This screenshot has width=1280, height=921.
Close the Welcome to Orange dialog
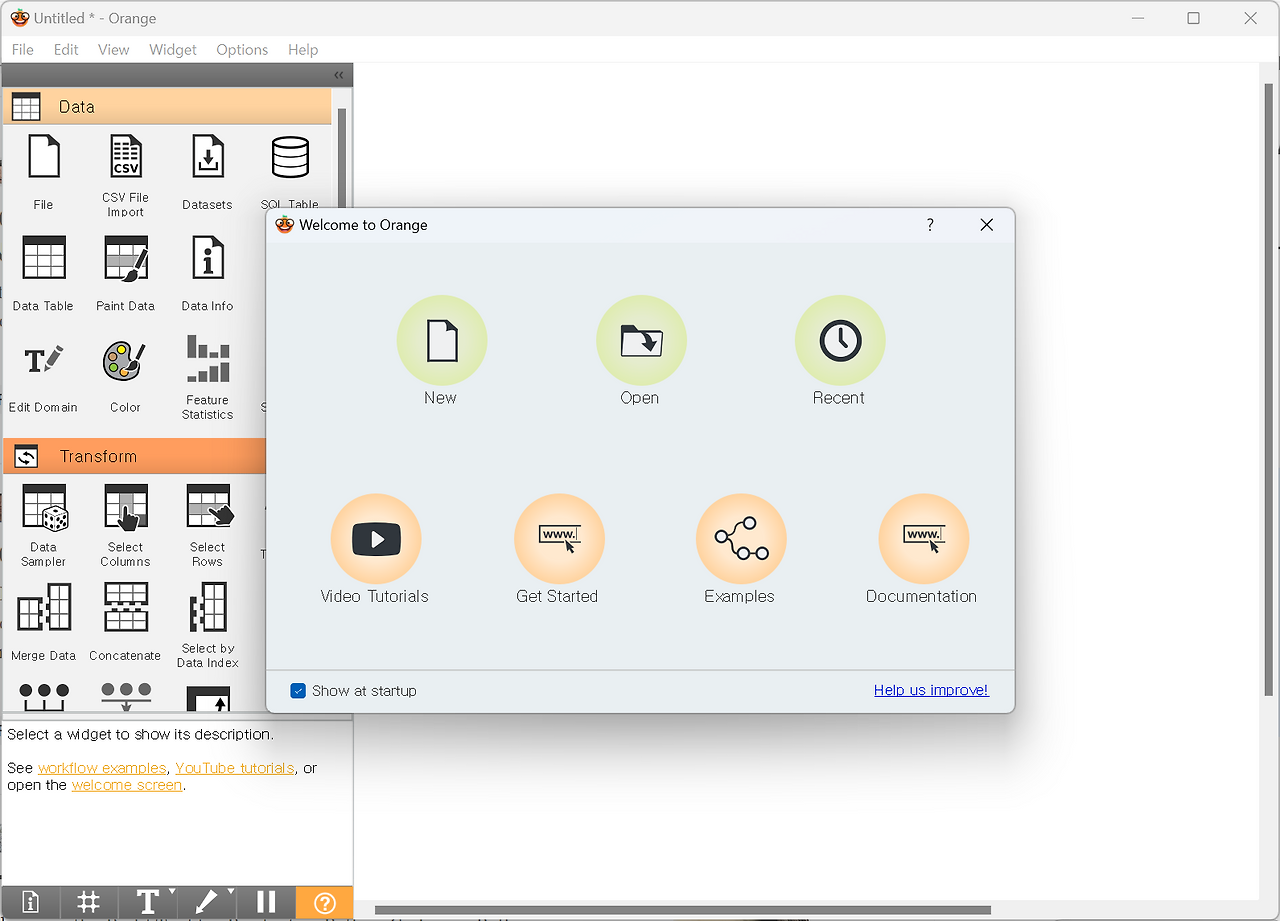(x=987, y=225)
